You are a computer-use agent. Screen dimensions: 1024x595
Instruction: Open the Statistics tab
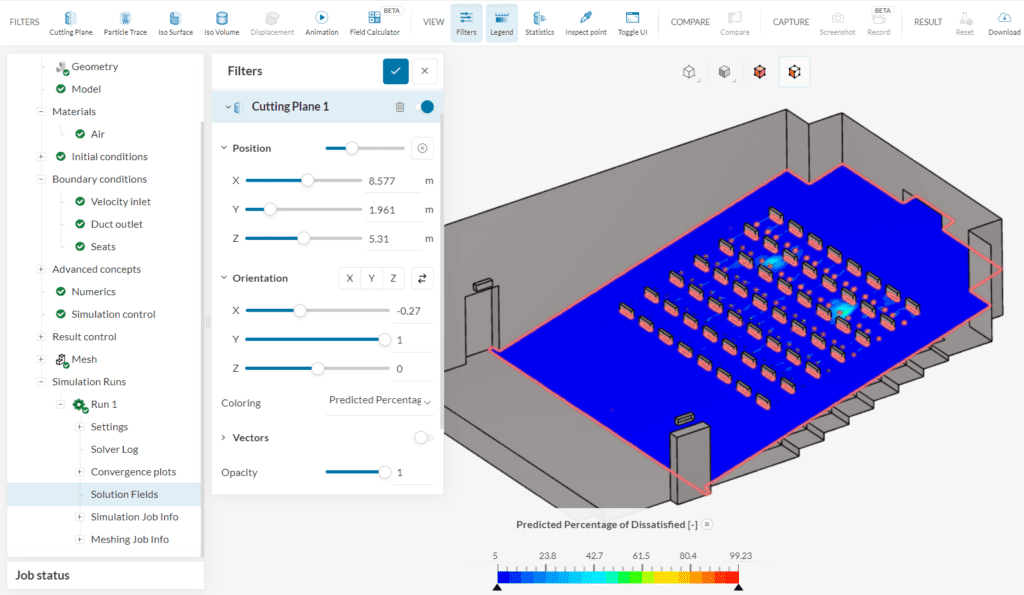tap(539, 20)
